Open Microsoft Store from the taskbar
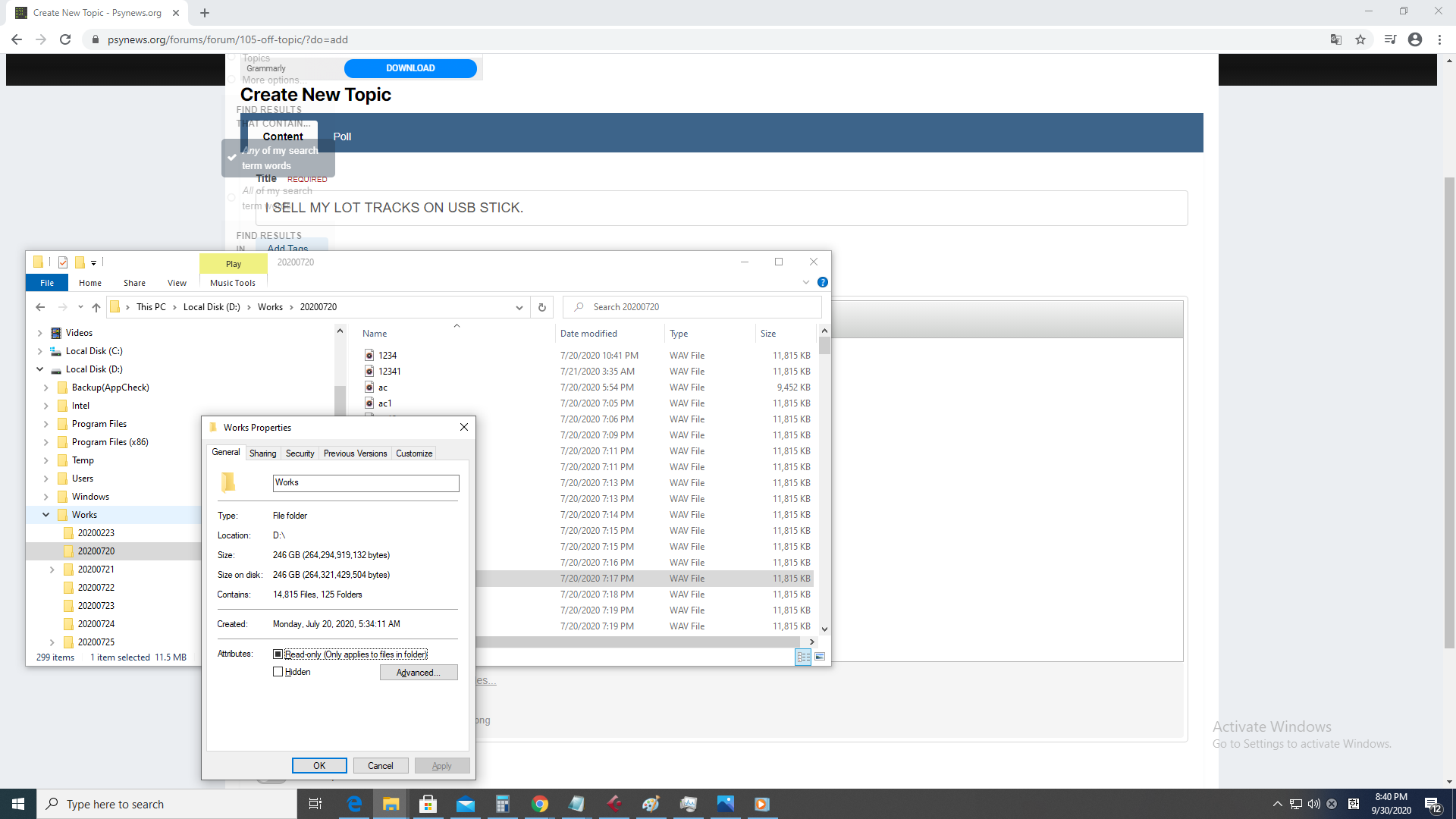 coord(428,804)
